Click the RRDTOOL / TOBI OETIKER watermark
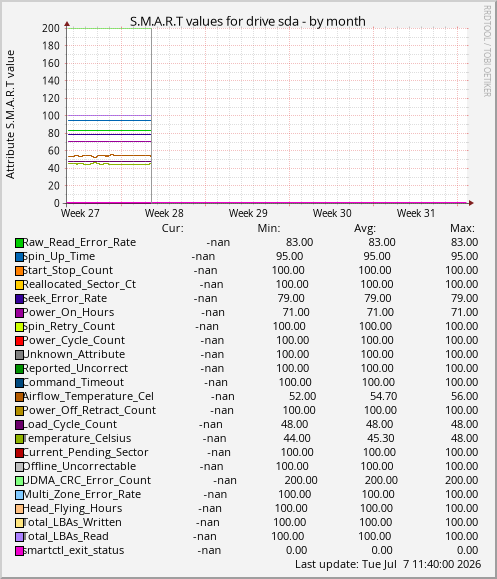 pos(487,51)
